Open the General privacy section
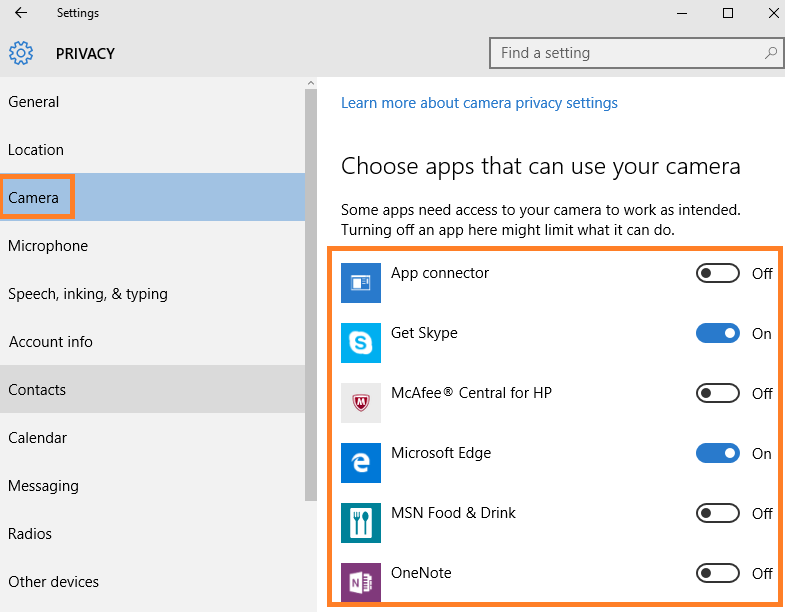This screenshot has height=612, width=785. click(x=152, y=102)
